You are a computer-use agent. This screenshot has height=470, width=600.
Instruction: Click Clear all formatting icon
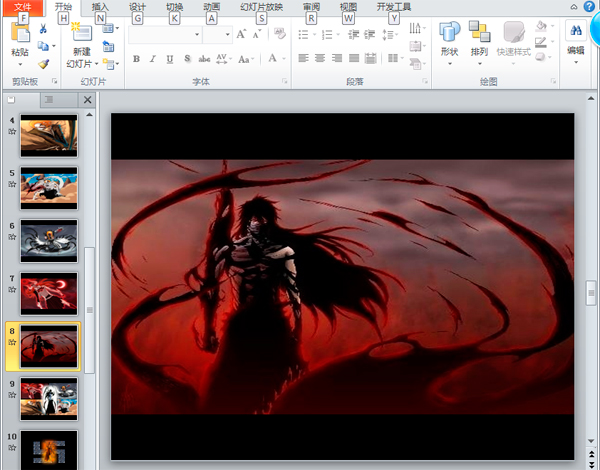pyautogui.click(x=280, y=34)
